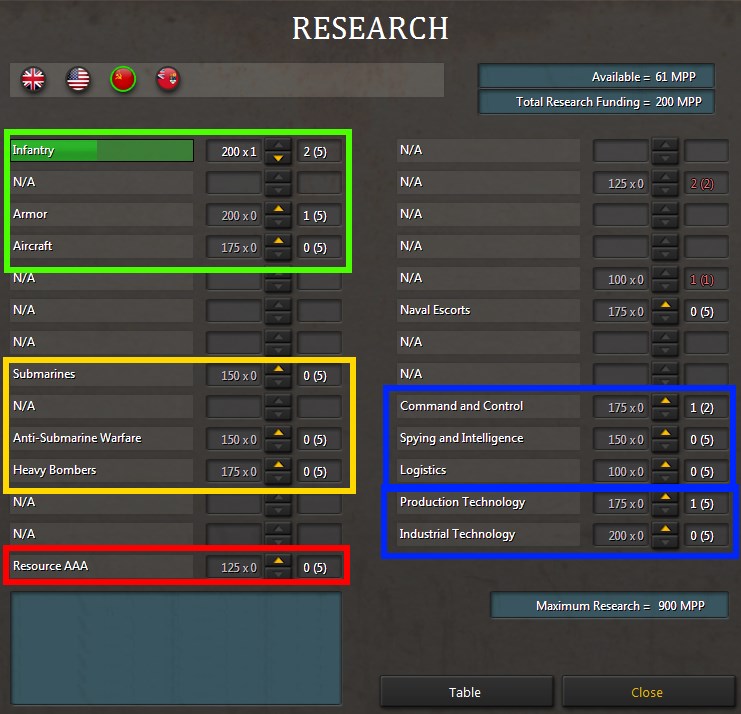Click the Available = 61 MPP field

[x=596, y=77]
